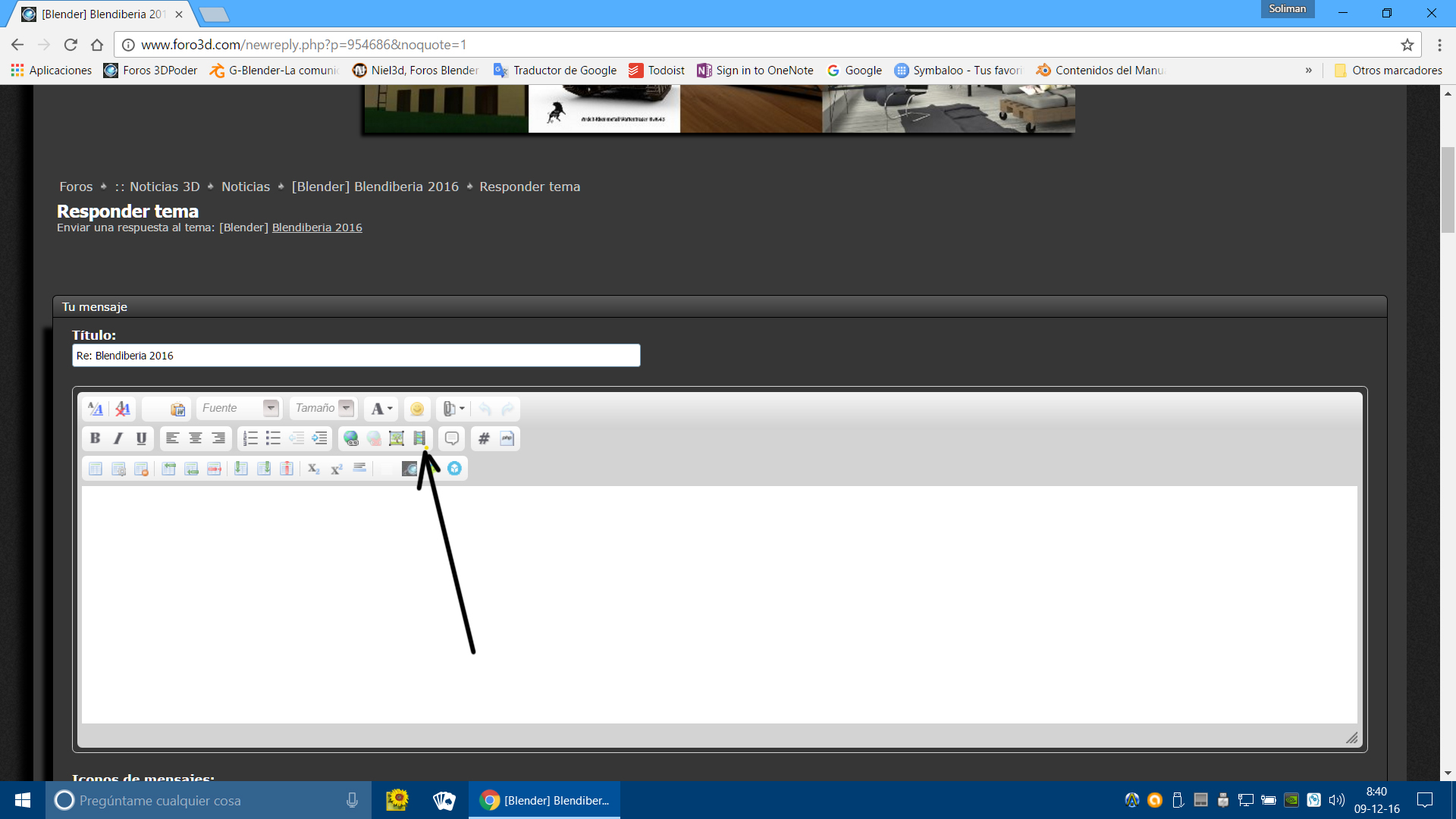Toggle italic formatting
Viewport: 1456px width, 819px height.
coord(118,438)
